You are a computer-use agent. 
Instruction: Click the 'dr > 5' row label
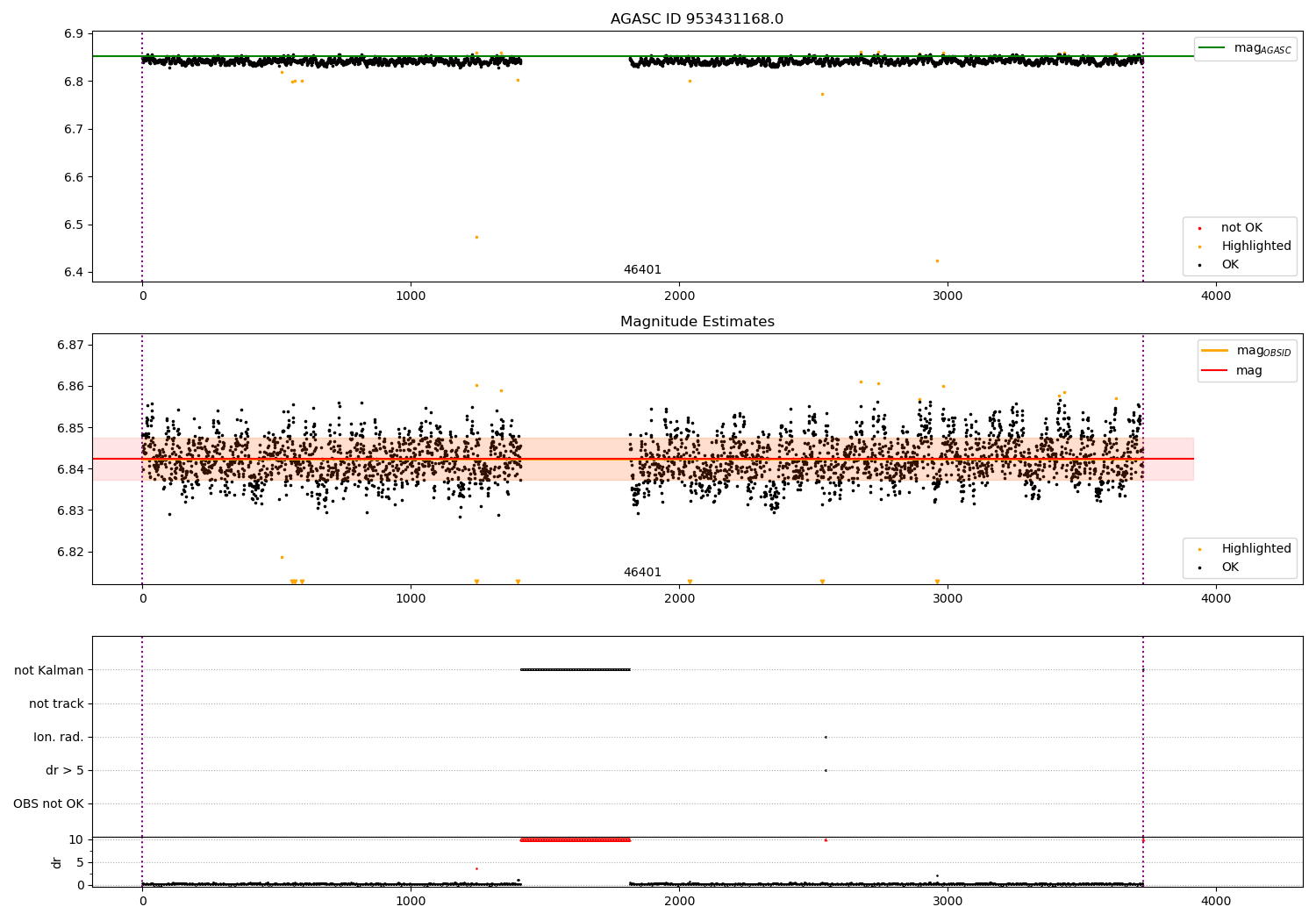pos(65,770)
